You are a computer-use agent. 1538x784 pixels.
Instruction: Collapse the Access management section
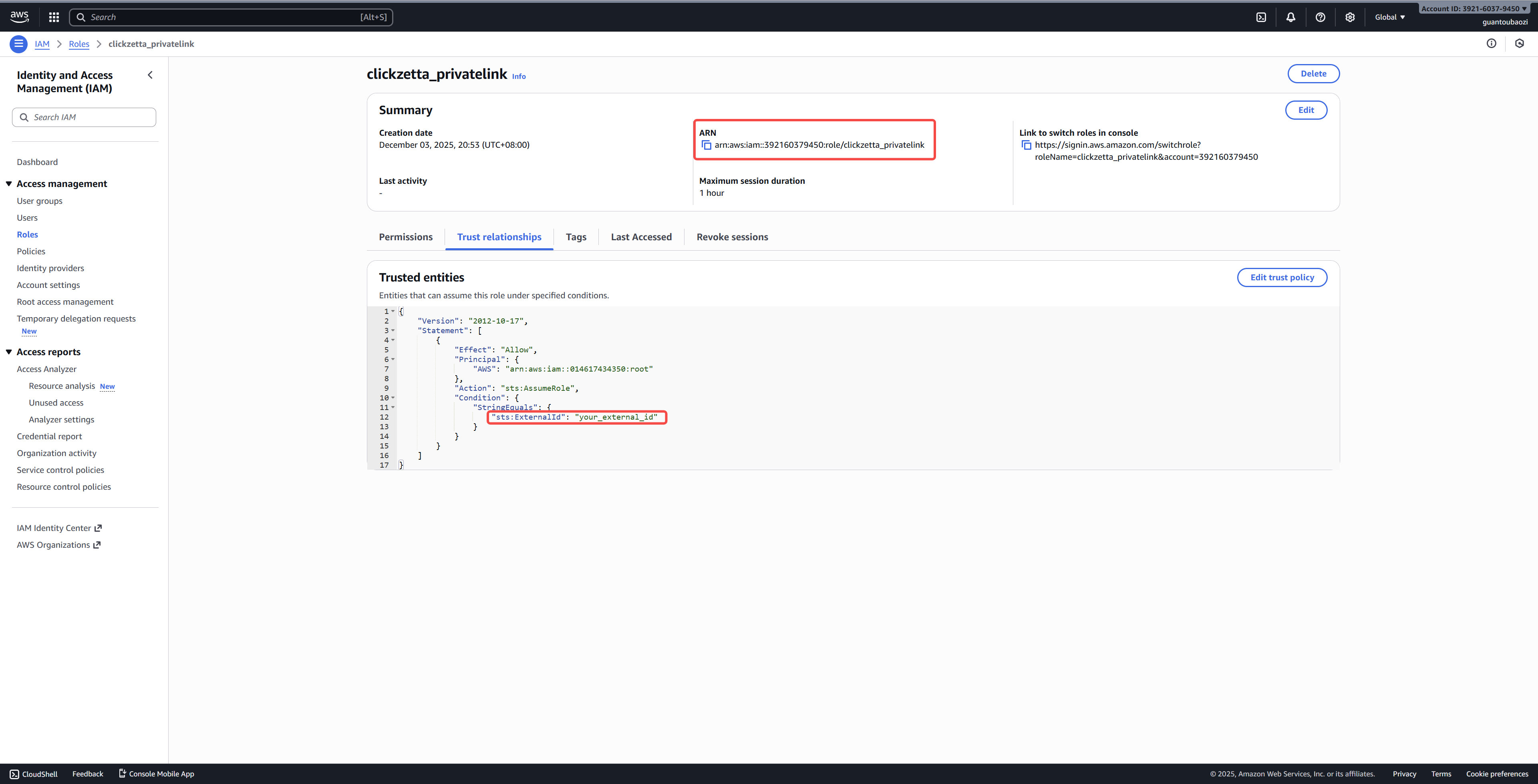click(9, 184)
